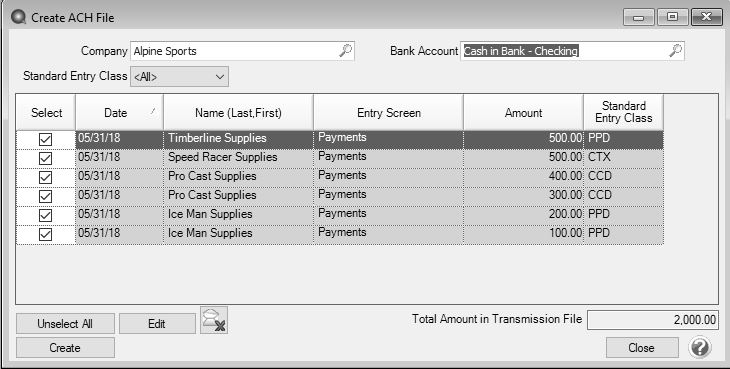Open help via the question mark icon
Image resolution: width=730 pixels, height=369 pixels.
click(x=700, y=348)
